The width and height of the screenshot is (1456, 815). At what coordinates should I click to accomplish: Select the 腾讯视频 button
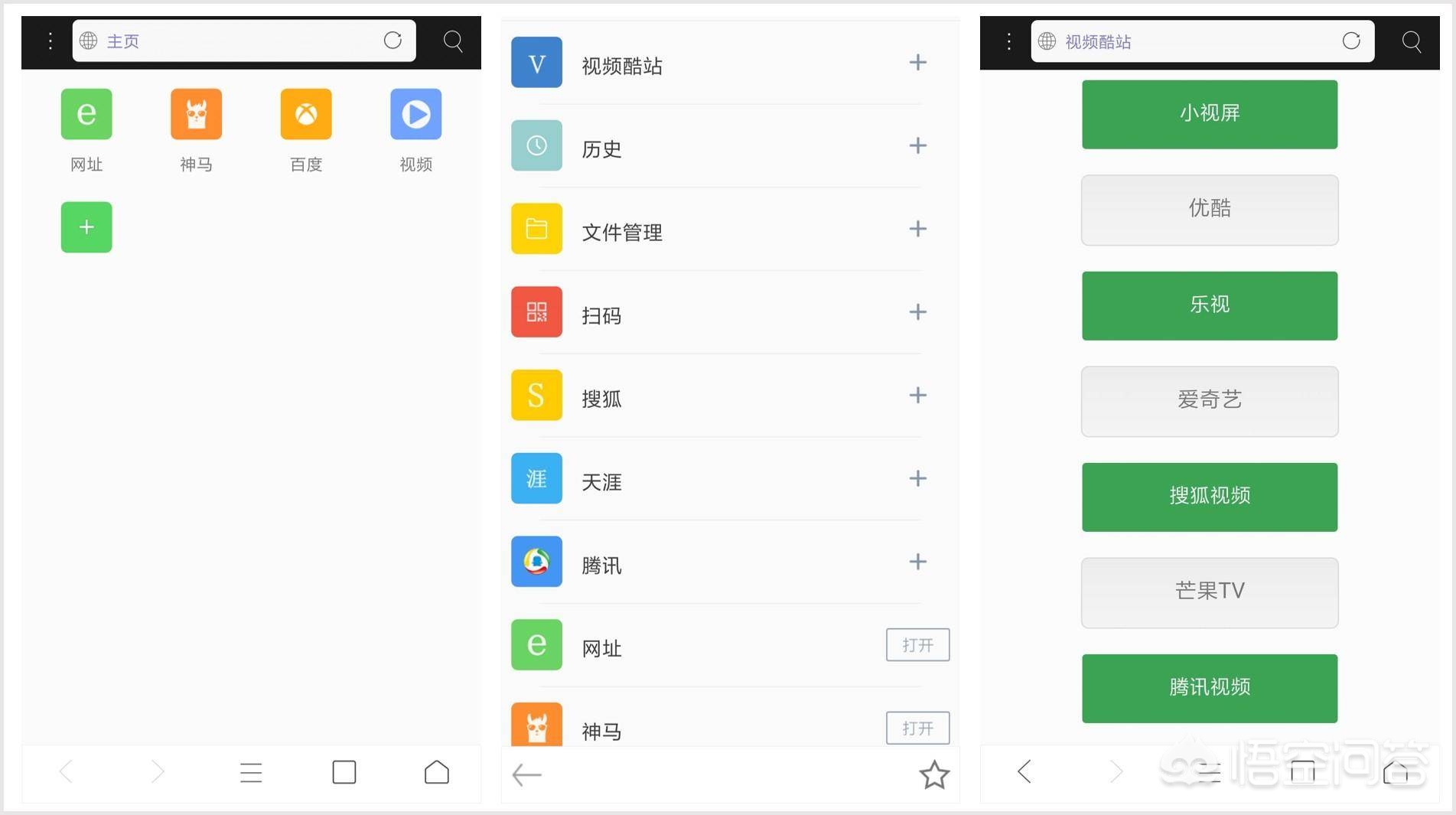pyautogui.click(x=1209, y=687)
